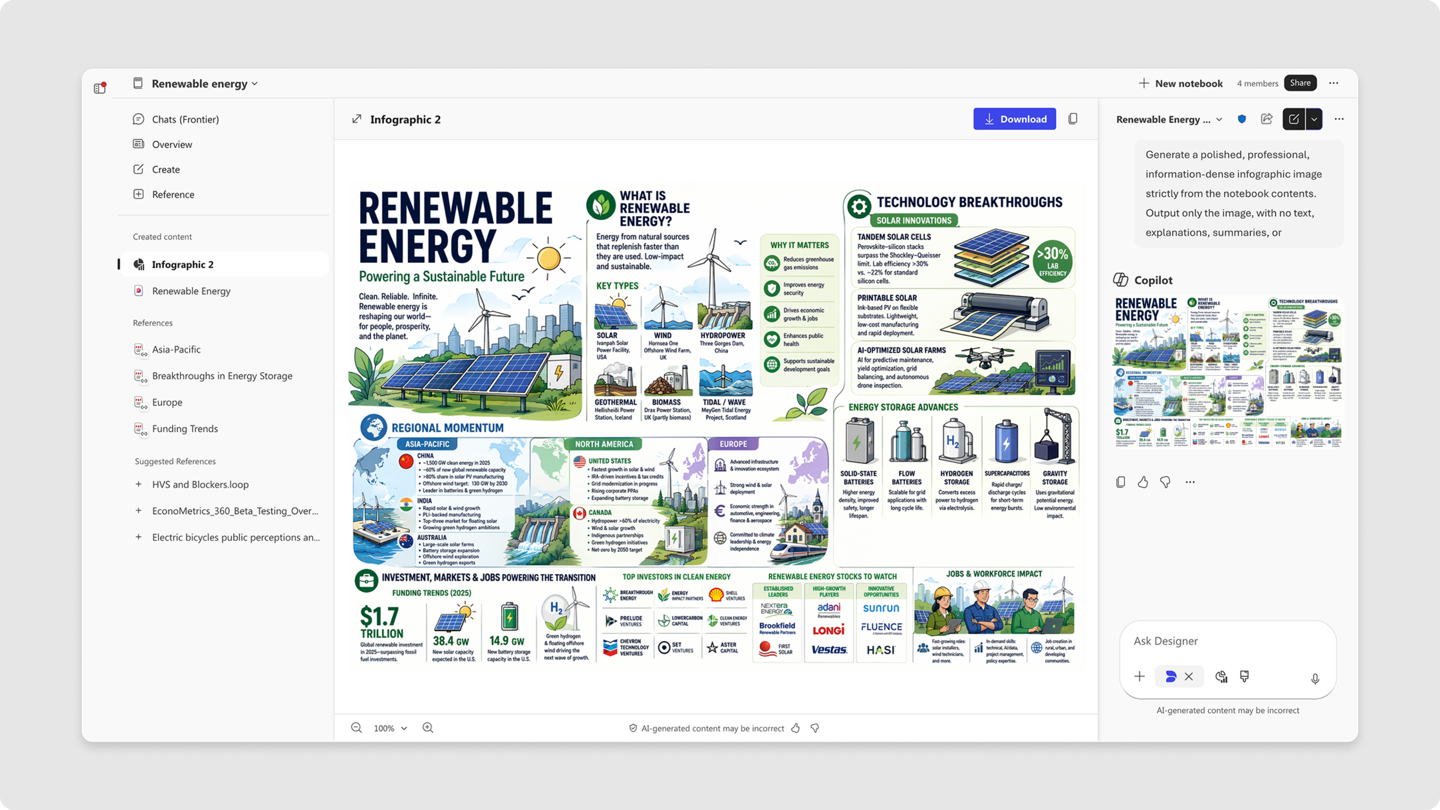
Task: Copy the Copilot response
Action: point(1121,482)
